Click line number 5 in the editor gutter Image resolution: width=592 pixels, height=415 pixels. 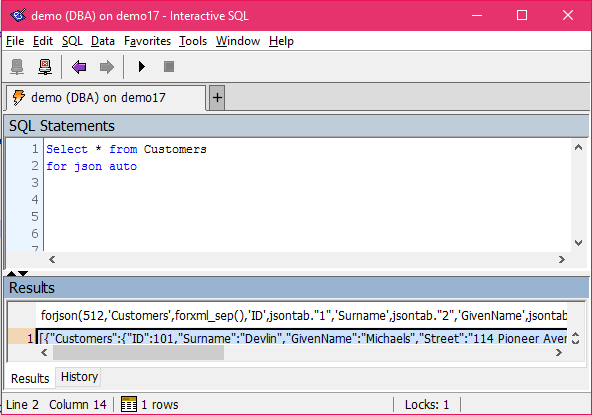(x=35, y=217)
